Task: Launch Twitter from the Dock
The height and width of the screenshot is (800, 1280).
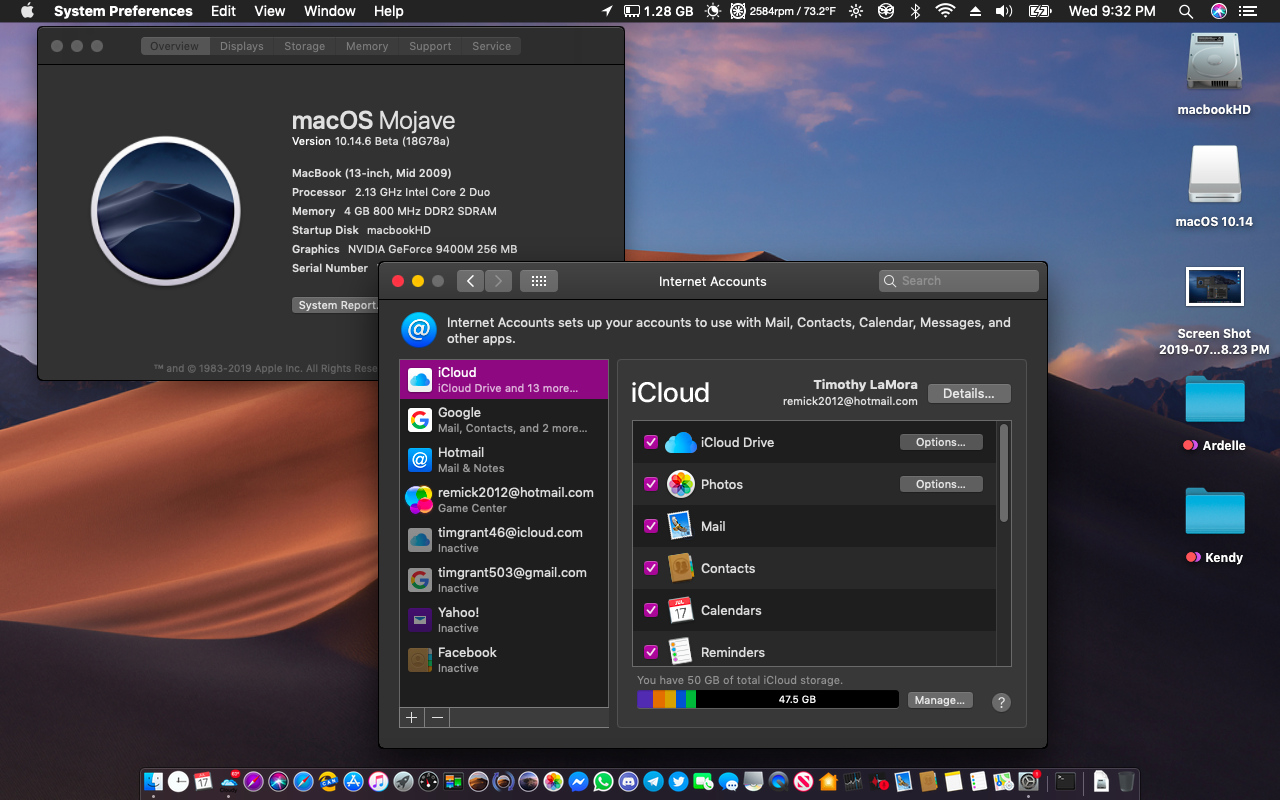Action: click(678, 781)
